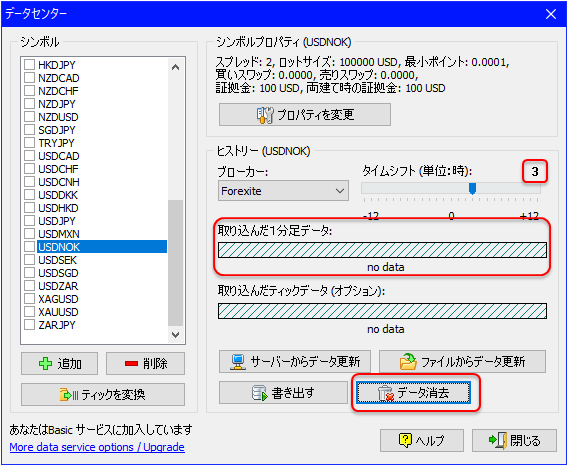The height and width of the screenshot is (466, 568).
Task: Check the XAUUSD checkbox
Action: point(29,312)
